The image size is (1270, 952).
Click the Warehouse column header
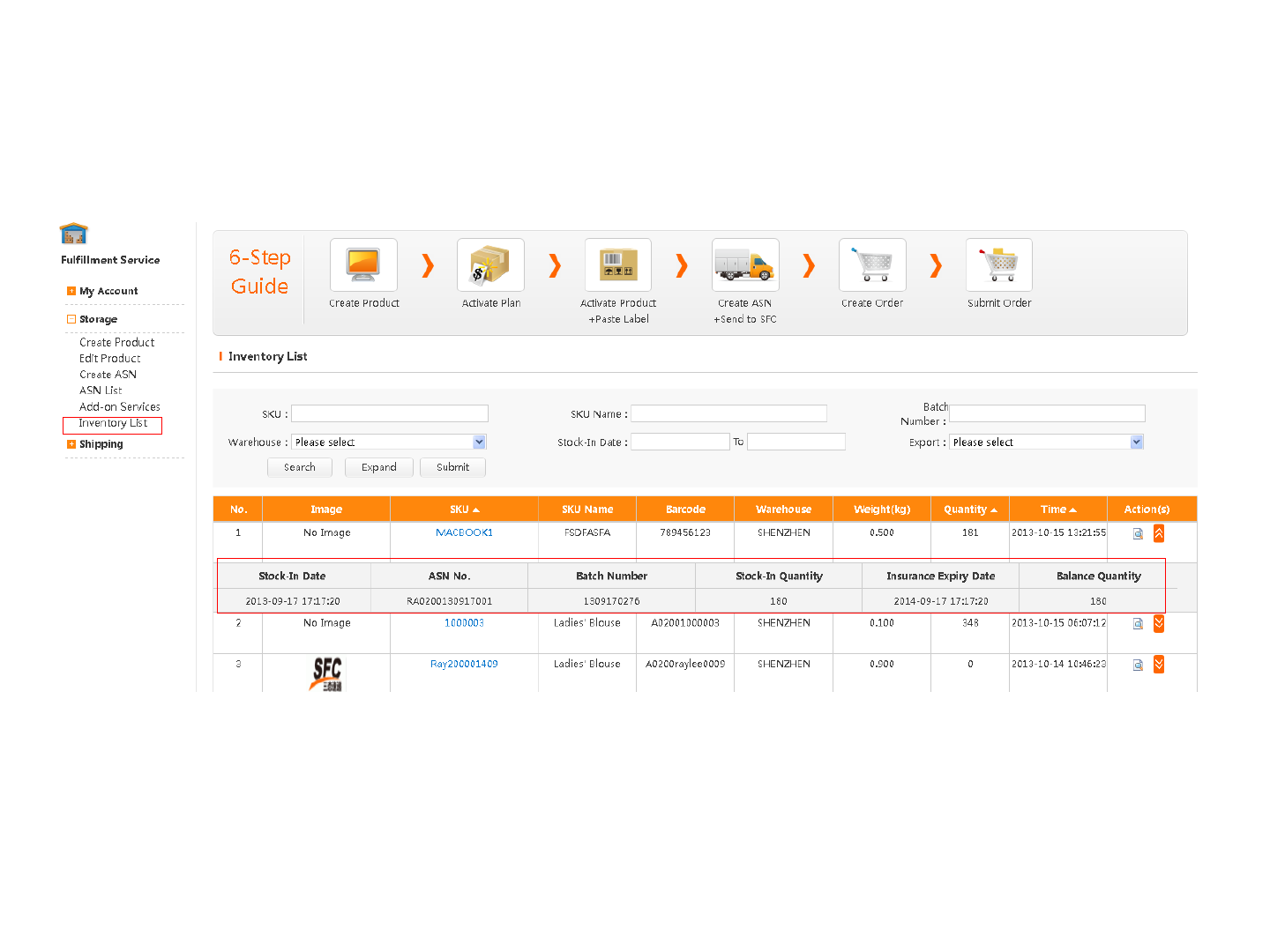coord(783,509)
